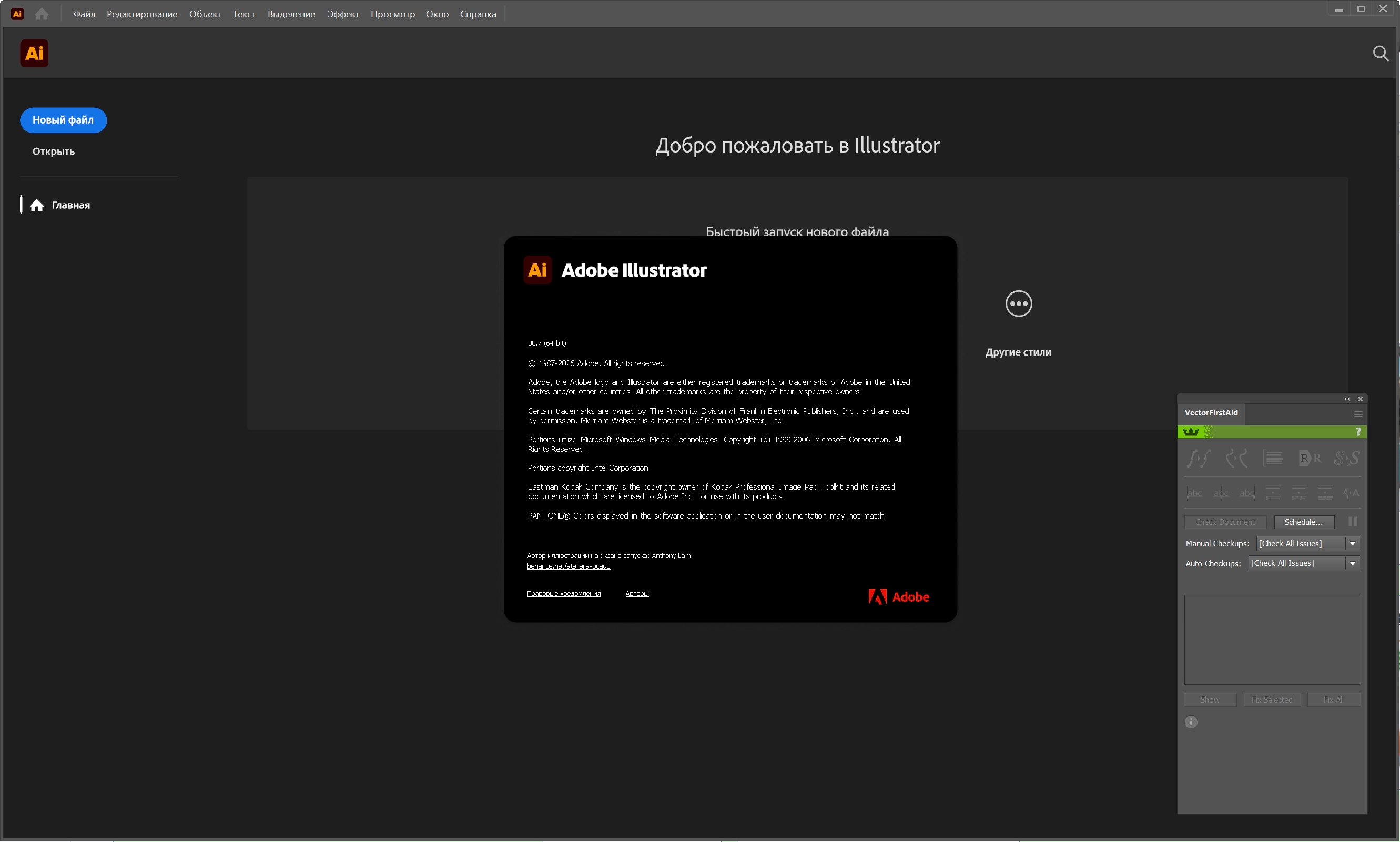This screenshot has height=842, width=1400.
Task: Click the crown icon in the VectorFirstAid panel
Action: click(1191, 432)
